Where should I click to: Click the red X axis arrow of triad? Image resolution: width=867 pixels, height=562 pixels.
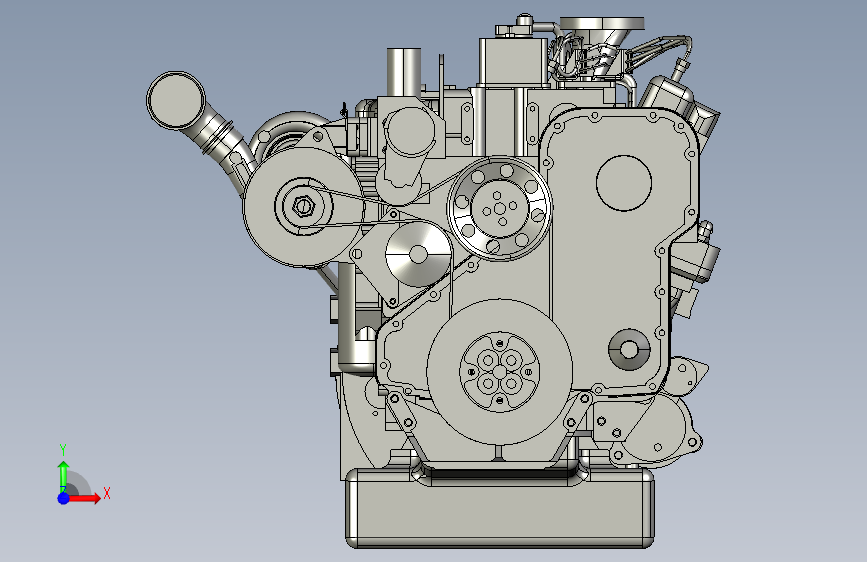click(84, 498)
